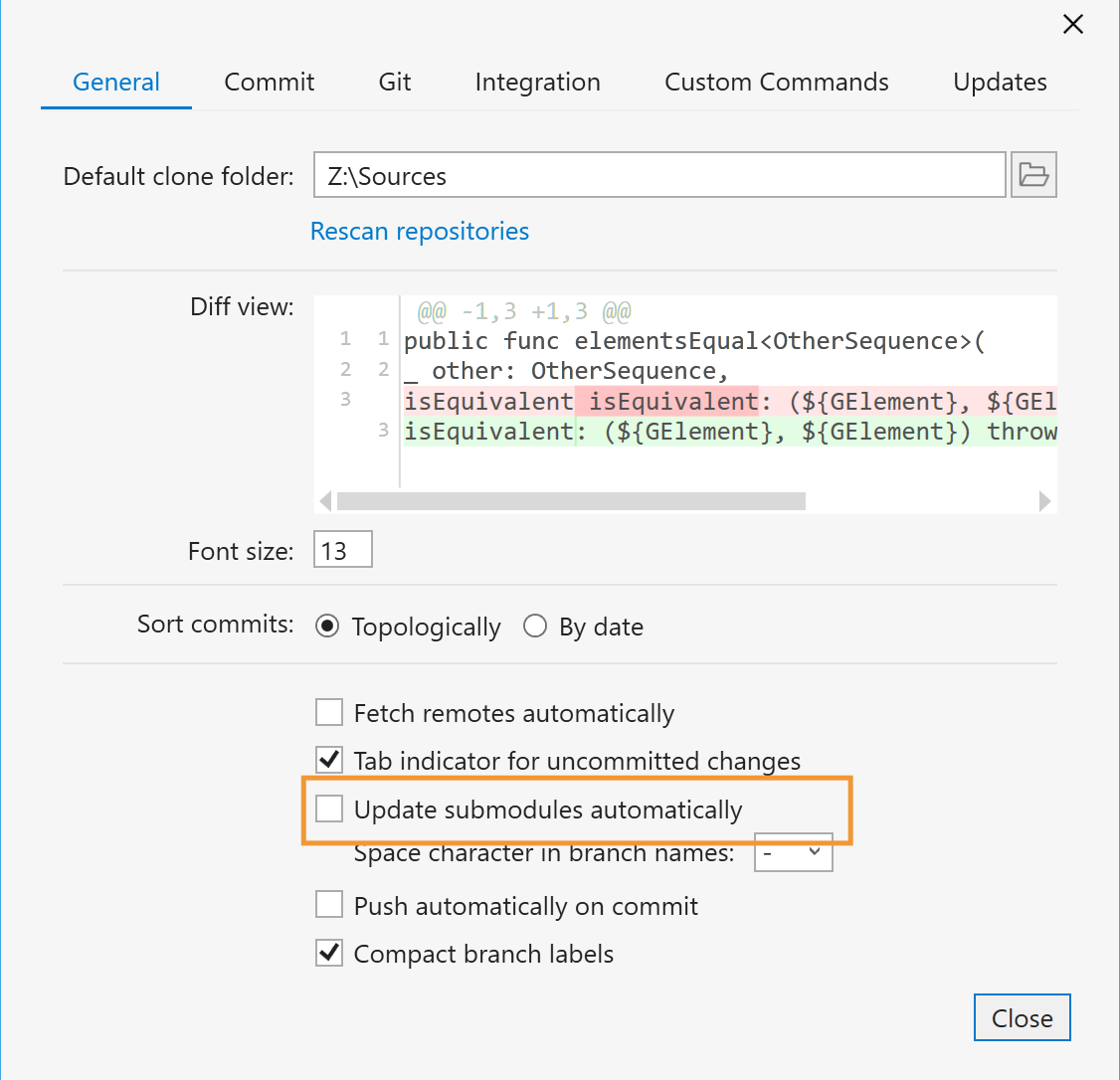Click the right scroll arrow in diff view

(1044, 501)
